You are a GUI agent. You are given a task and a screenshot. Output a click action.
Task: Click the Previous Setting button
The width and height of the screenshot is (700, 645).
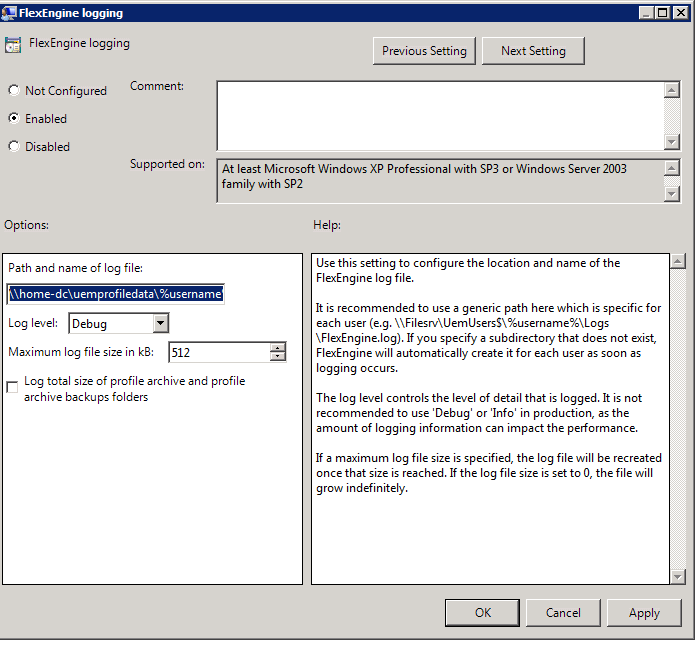tap(424, 51)
